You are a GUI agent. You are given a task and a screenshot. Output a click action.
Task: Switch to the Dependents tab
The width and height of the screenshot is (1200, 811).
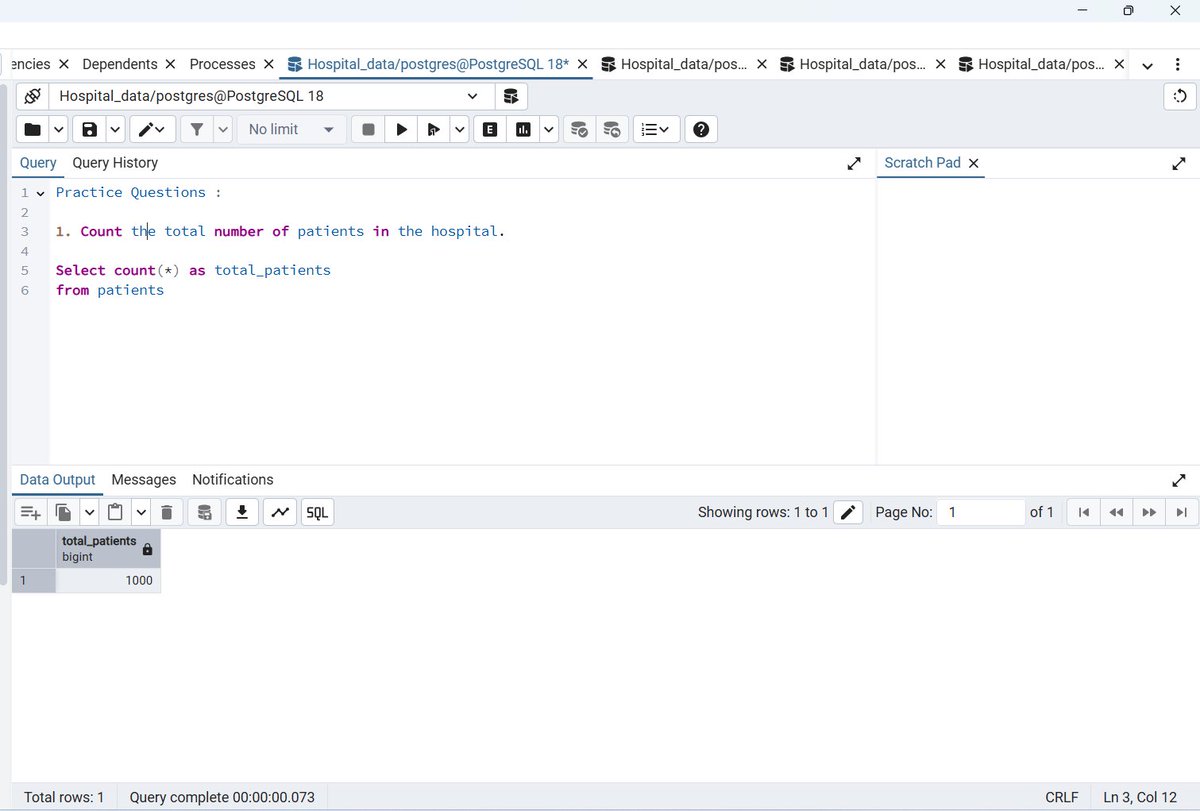pos(120,64)
